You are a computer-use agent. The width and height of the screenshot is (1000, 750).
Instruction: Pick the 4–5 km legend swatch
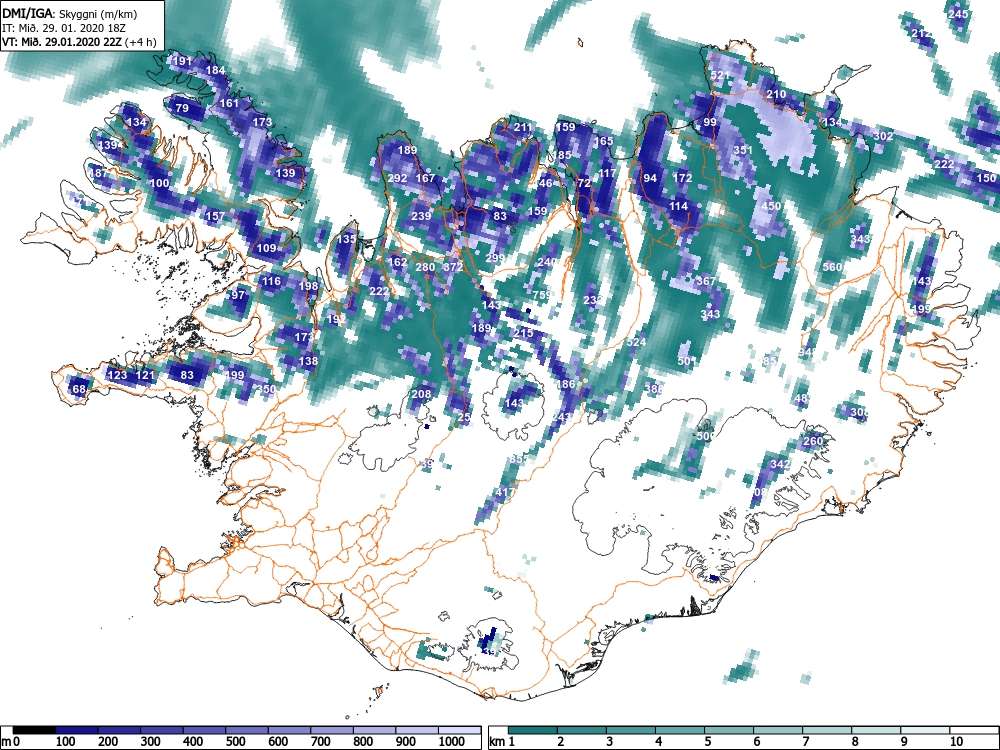(x=680, y=730)
